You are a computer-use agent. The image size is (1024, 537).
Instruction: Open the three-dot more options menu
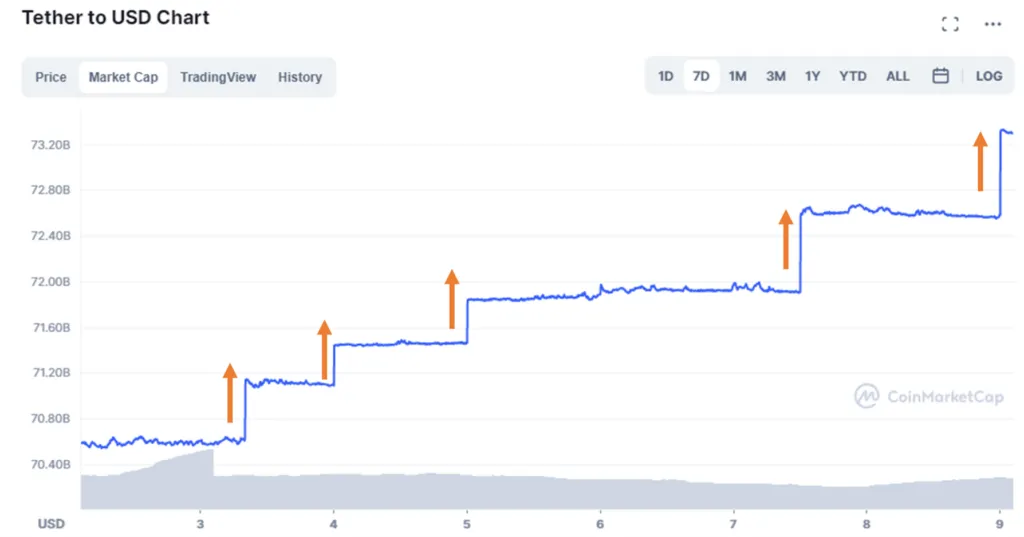coord(993,24)
